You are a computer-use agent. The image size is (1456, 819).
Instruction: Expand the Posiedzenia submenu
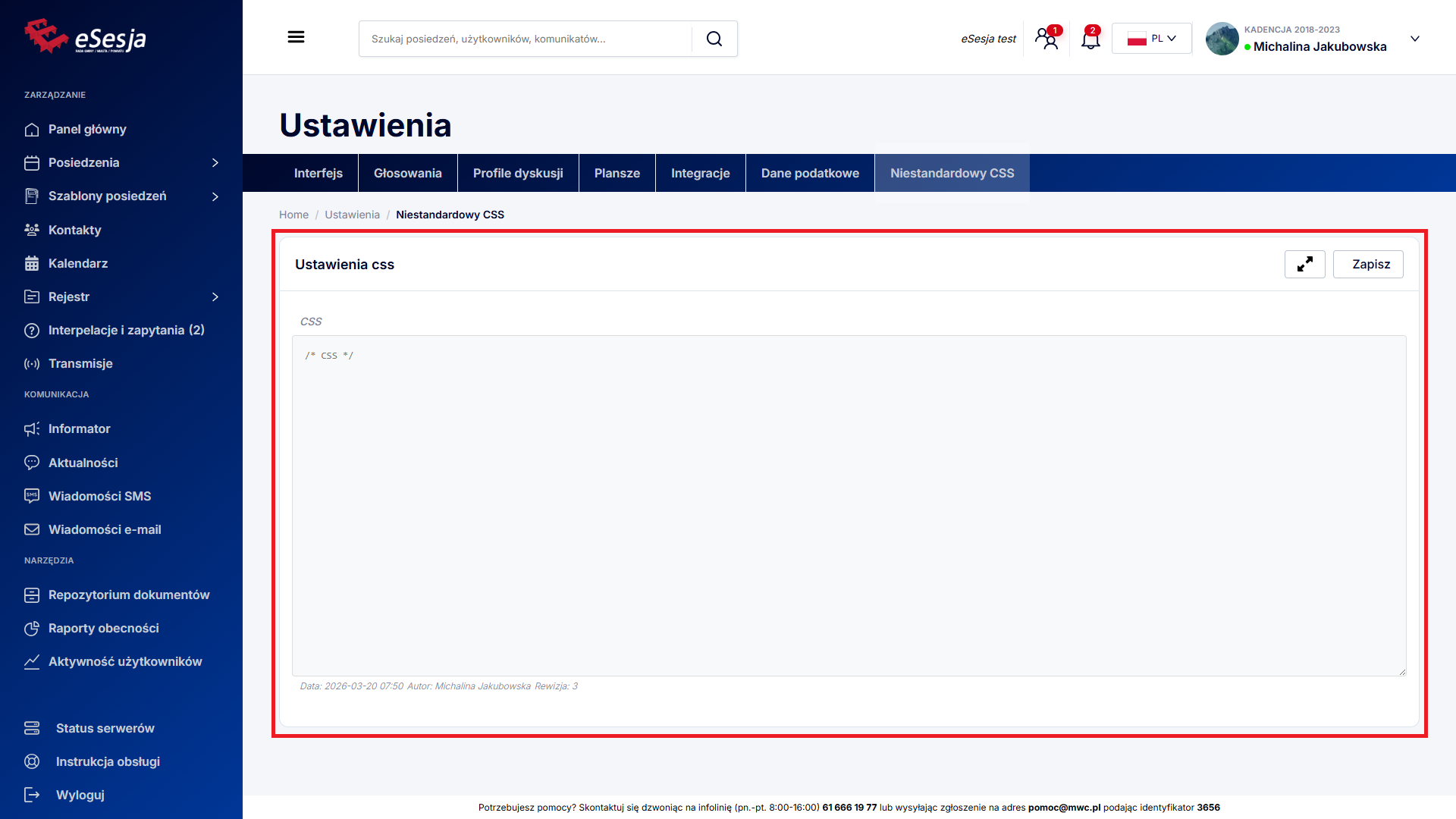(x=215, y=162)
